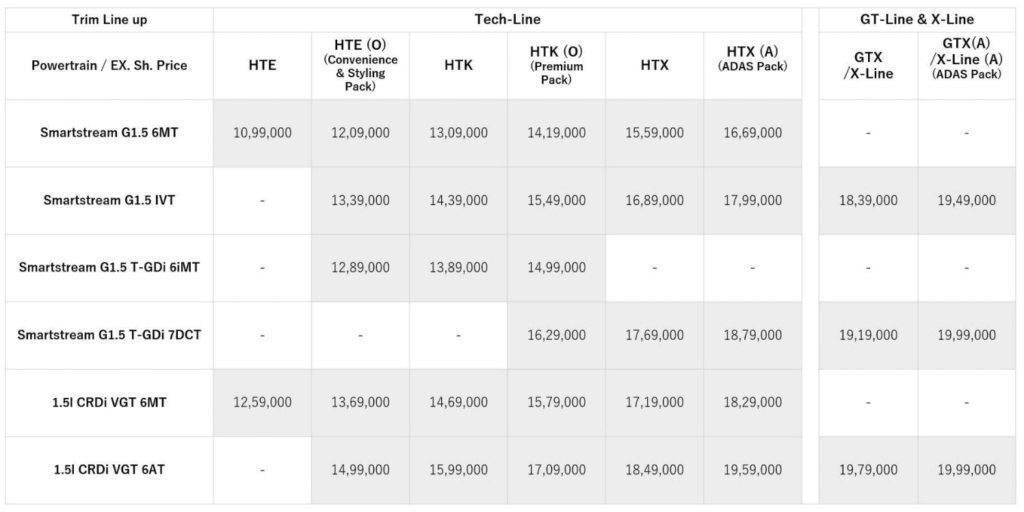1024x512 pixels.
Task: Click the Smartstream G1.5 6MT row label
Action: [x=109, y=132]
